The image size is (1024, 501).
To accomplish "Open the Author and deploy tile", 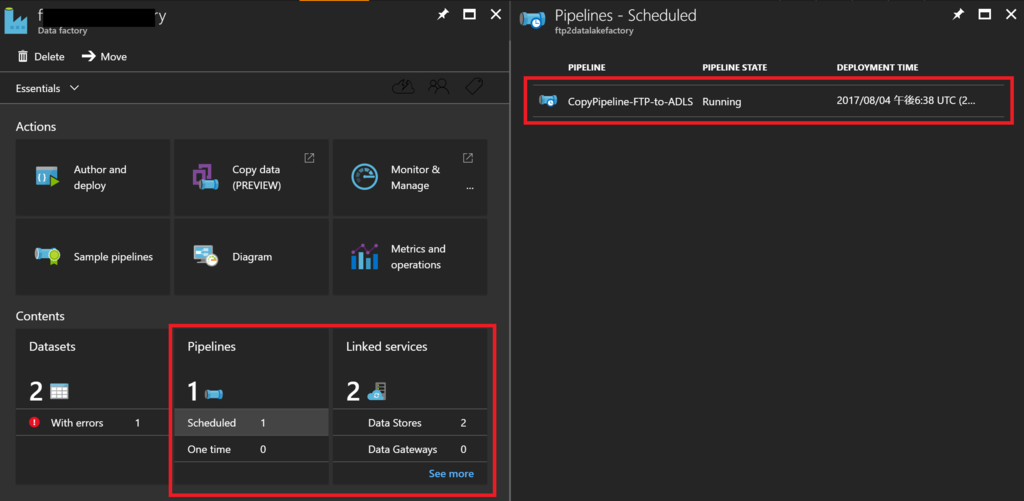I will (93, 177).
